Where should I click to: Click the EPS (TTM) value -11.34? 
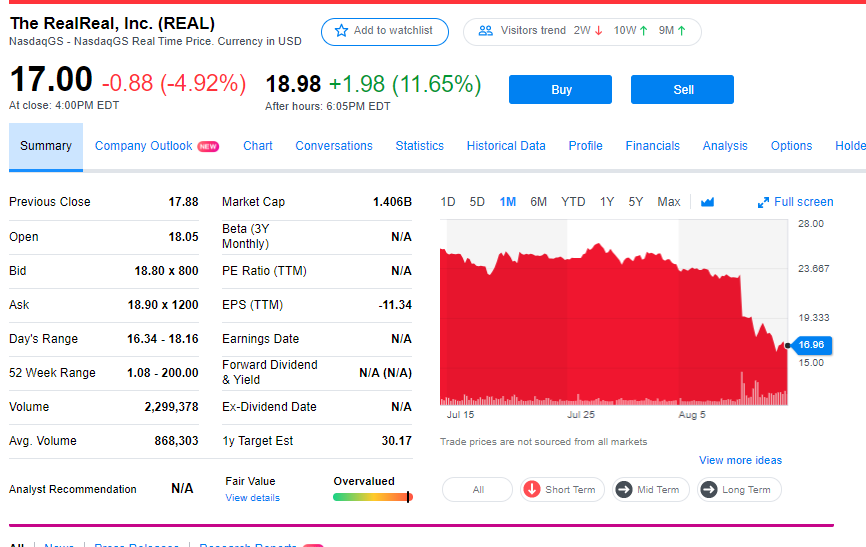pos(395,305)
